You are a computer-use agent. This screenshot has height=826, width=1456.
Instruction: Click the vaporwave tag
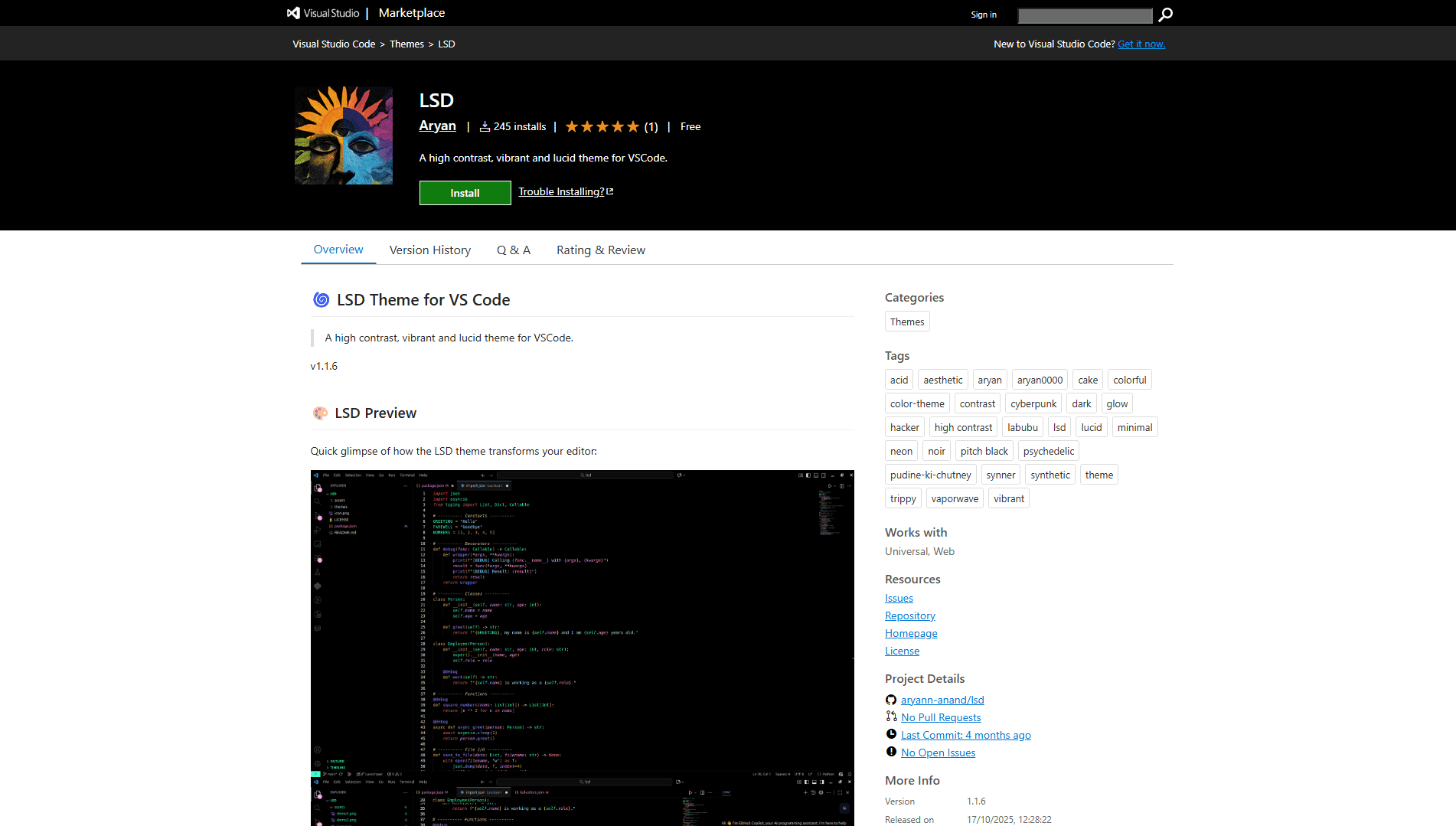(955, 498)
